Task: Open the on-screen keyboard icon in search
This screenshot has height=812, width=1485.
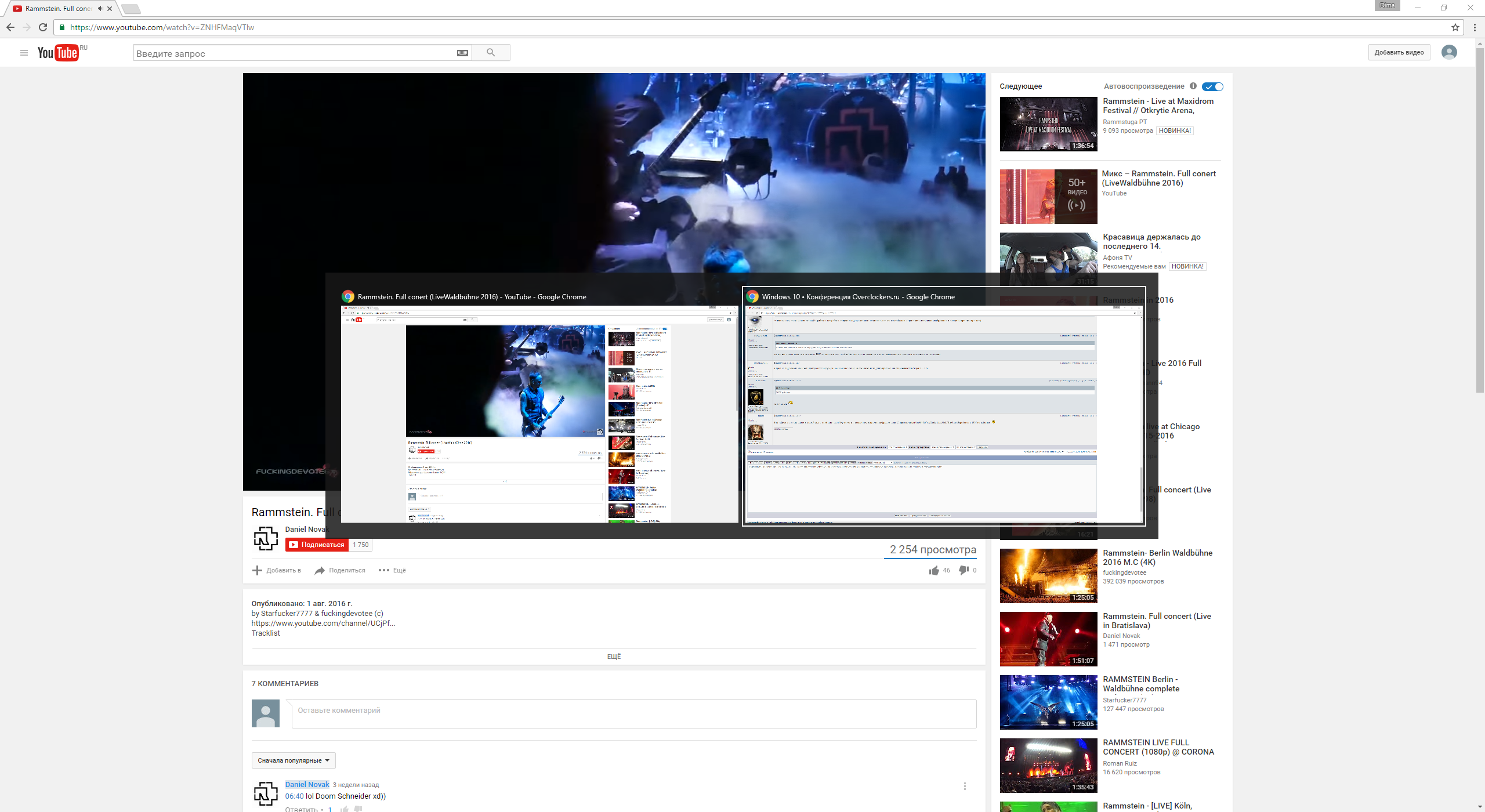Action: (462, 53)
